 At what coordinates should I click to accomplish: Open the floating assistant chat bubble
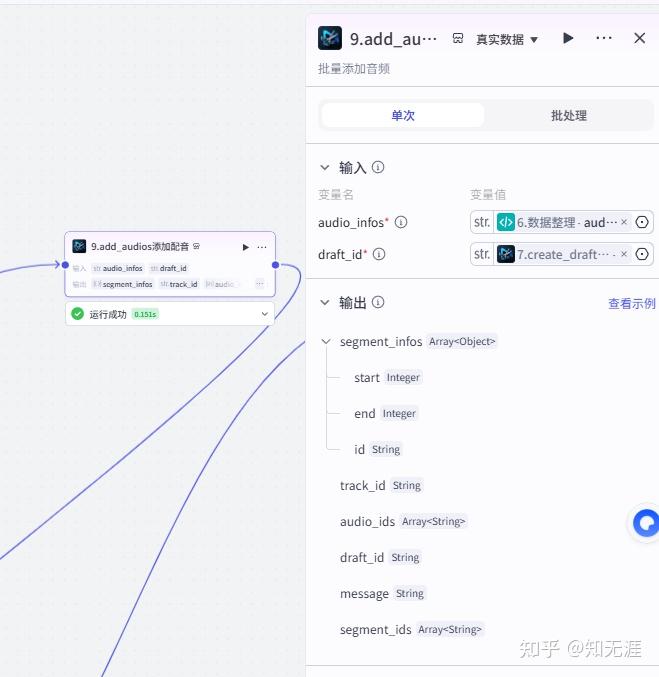pos(644,523)
